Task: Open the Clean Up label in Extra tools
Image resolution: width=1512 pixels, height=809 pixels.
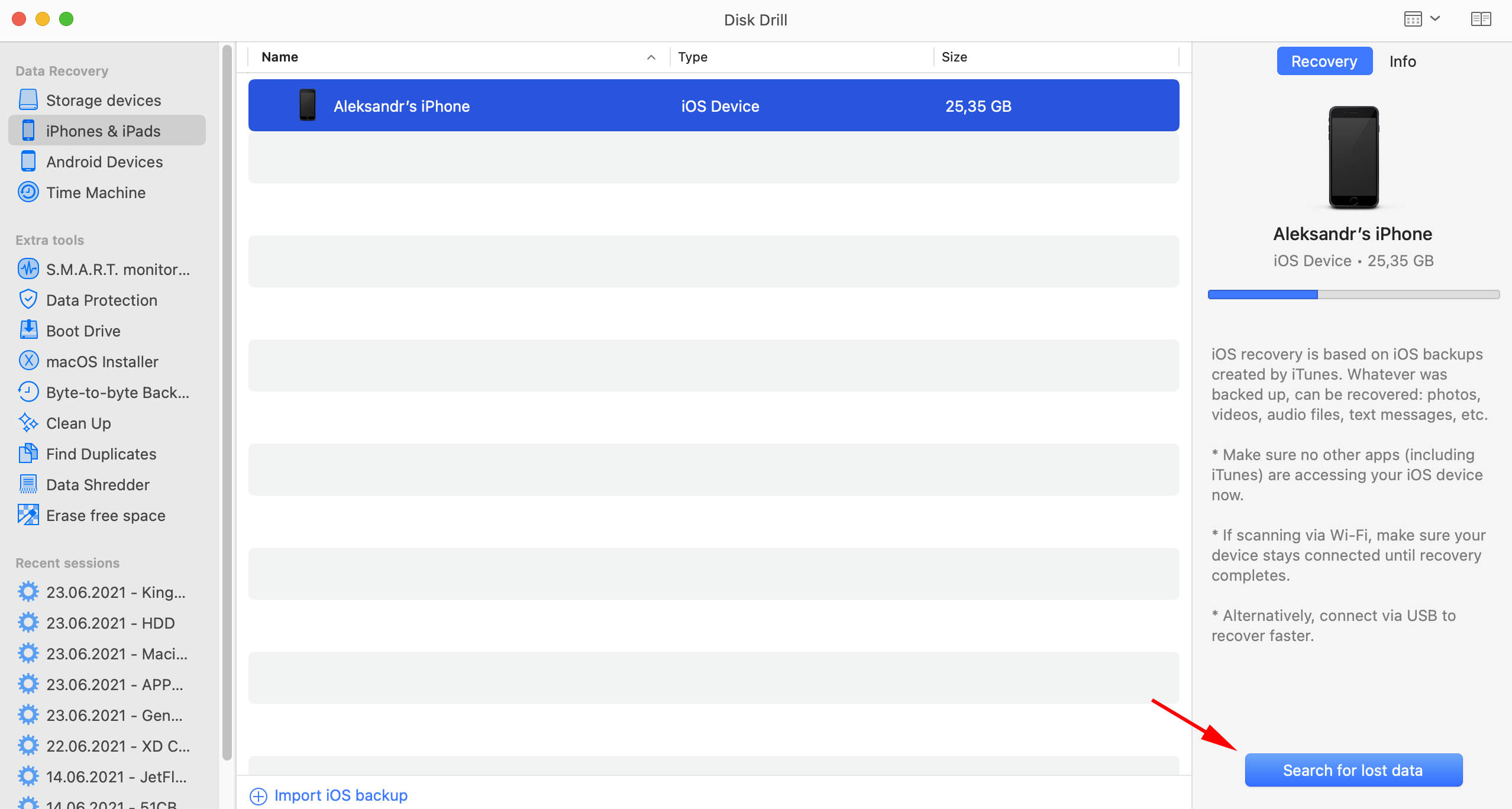Action: coord(79,423)
